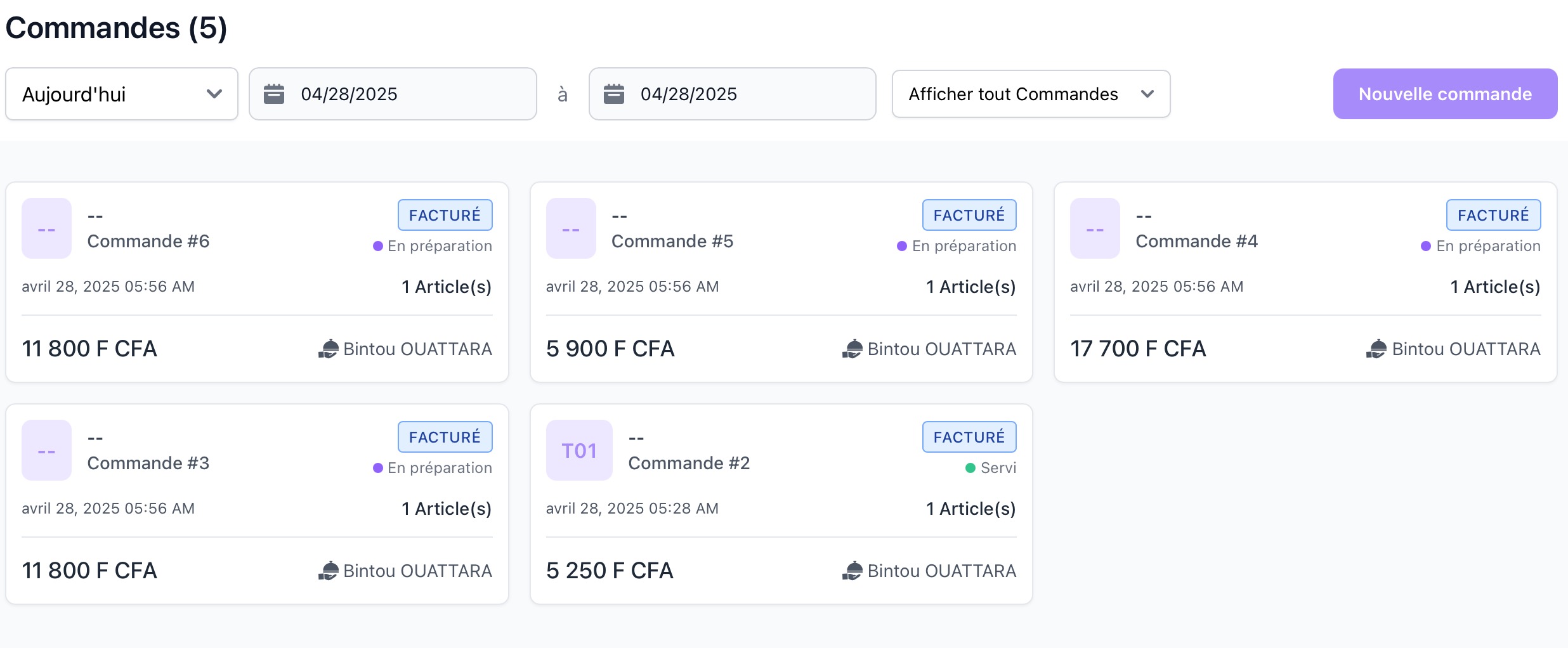Screen dimensions: 1568x648
Task: Open Commande #3 title
Action: point(148,463)
